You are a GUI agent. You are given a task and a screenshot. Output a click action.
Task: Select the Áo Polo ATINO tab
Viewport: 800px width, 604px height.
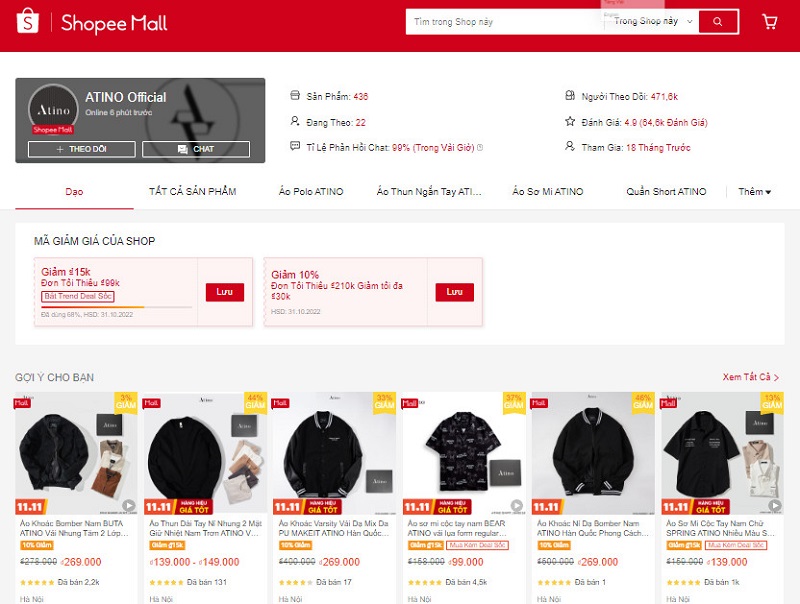[311, 192]
